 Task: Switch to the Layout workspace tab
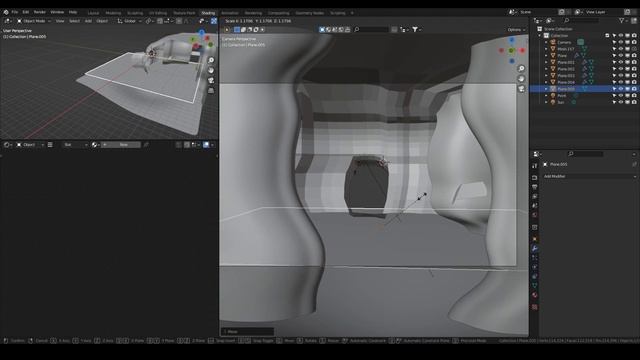(93, 13)
